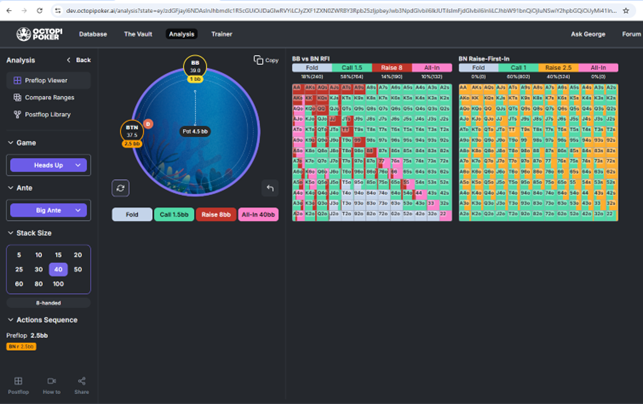Viewport: 643px width, 404px height.
Task: Open the How to guide icon
Action: (x=51, y=385)
